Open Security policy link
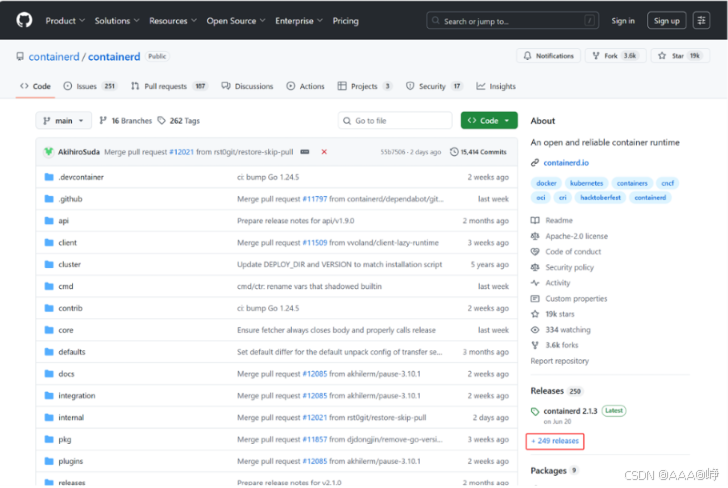 (x=569, y=267)
